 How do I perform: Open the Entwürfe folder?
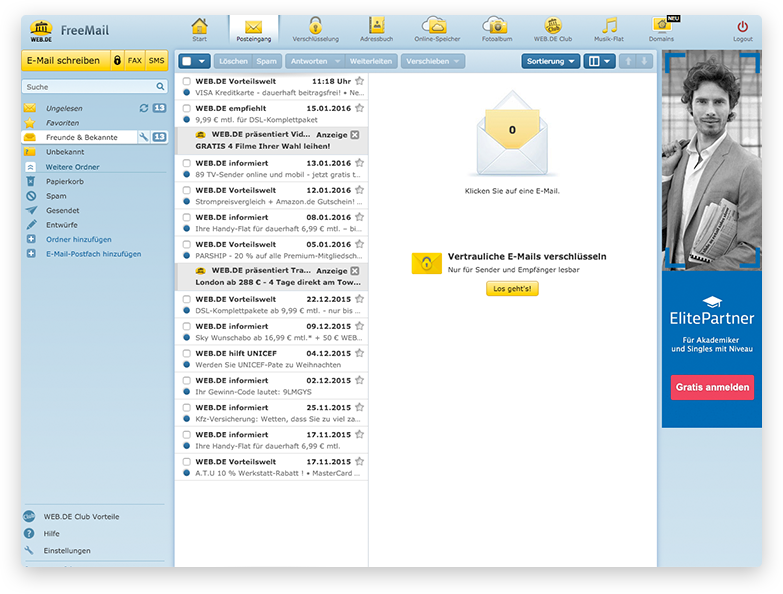(61, 225)
